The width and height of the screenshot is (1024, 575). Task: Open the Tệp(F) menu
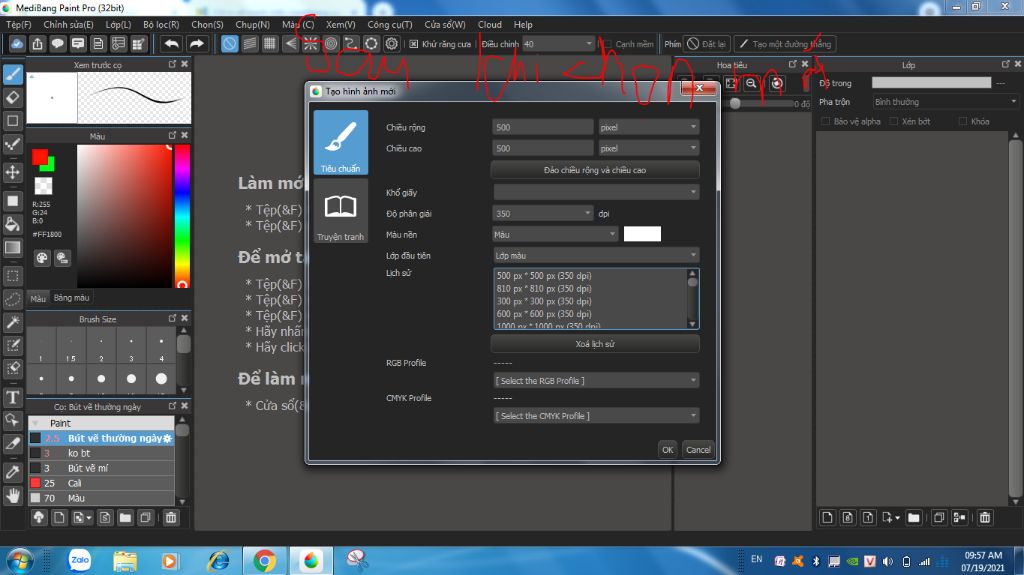(18, 24)
